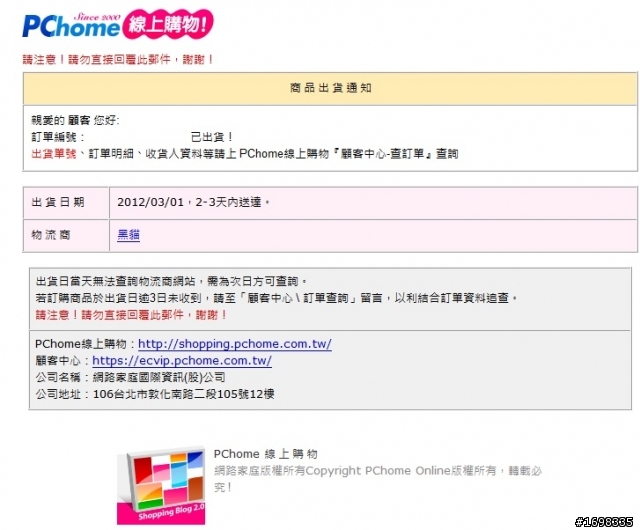
Task: Click the pink 線上購物 badge
Action: pyautogui.click(x=167, y=24)
